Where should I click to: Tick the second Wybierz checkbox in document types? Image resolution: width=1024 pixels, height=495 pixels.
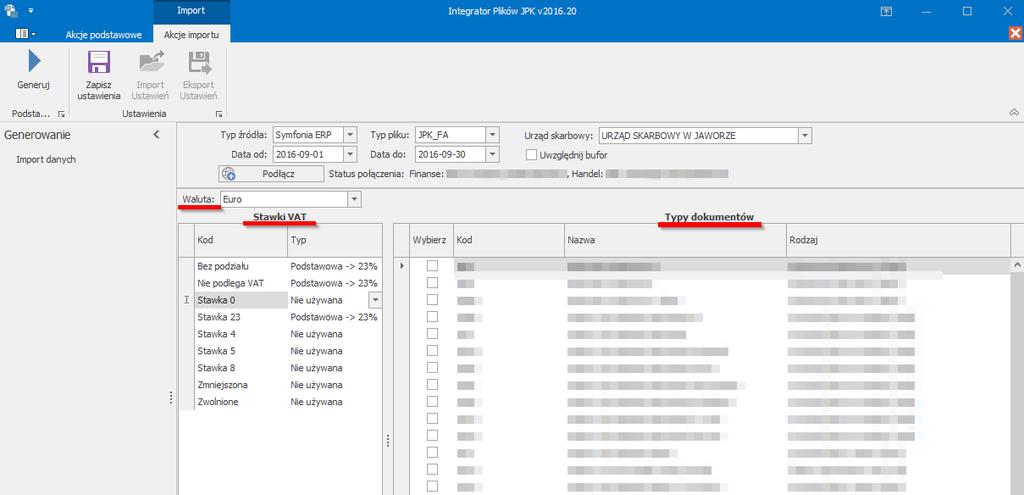pyautogui.click(x=432, y=283)
